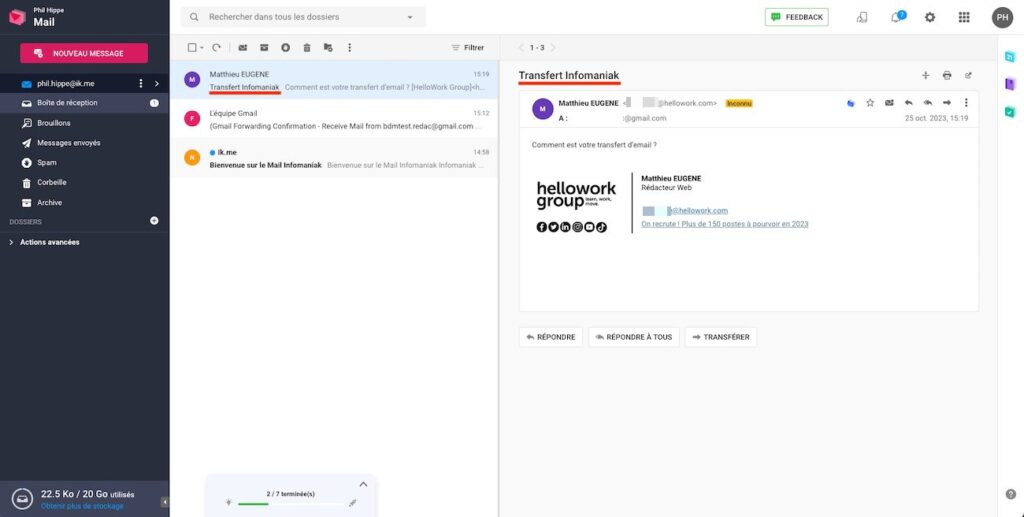The image size is (1024, 517).
Task: Delete messages with the trash icon
Action: coord(306,48)
